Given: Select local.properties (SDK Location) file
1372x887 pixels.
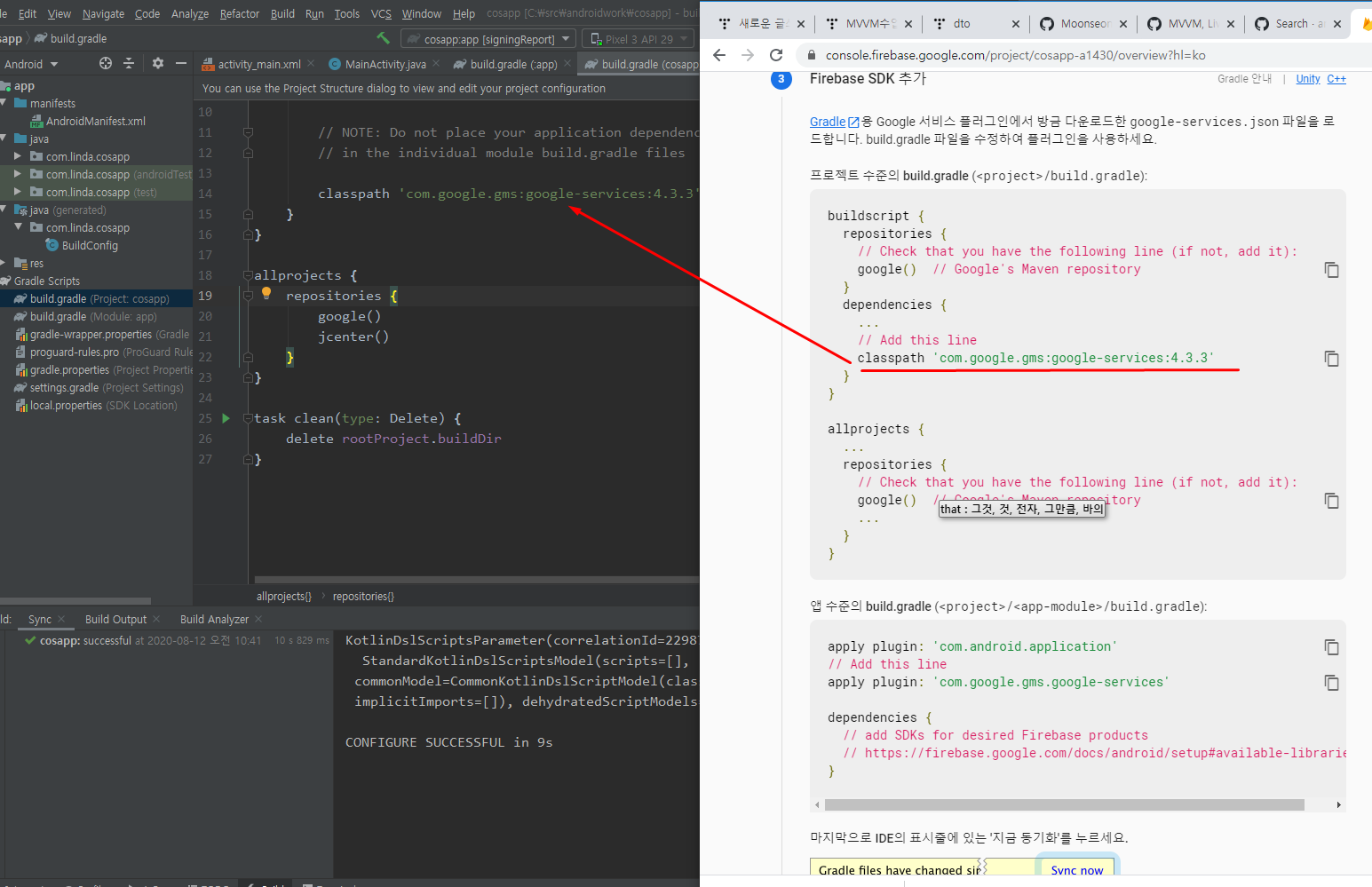Looking at the screenshot, I should [x=96, y=405].
